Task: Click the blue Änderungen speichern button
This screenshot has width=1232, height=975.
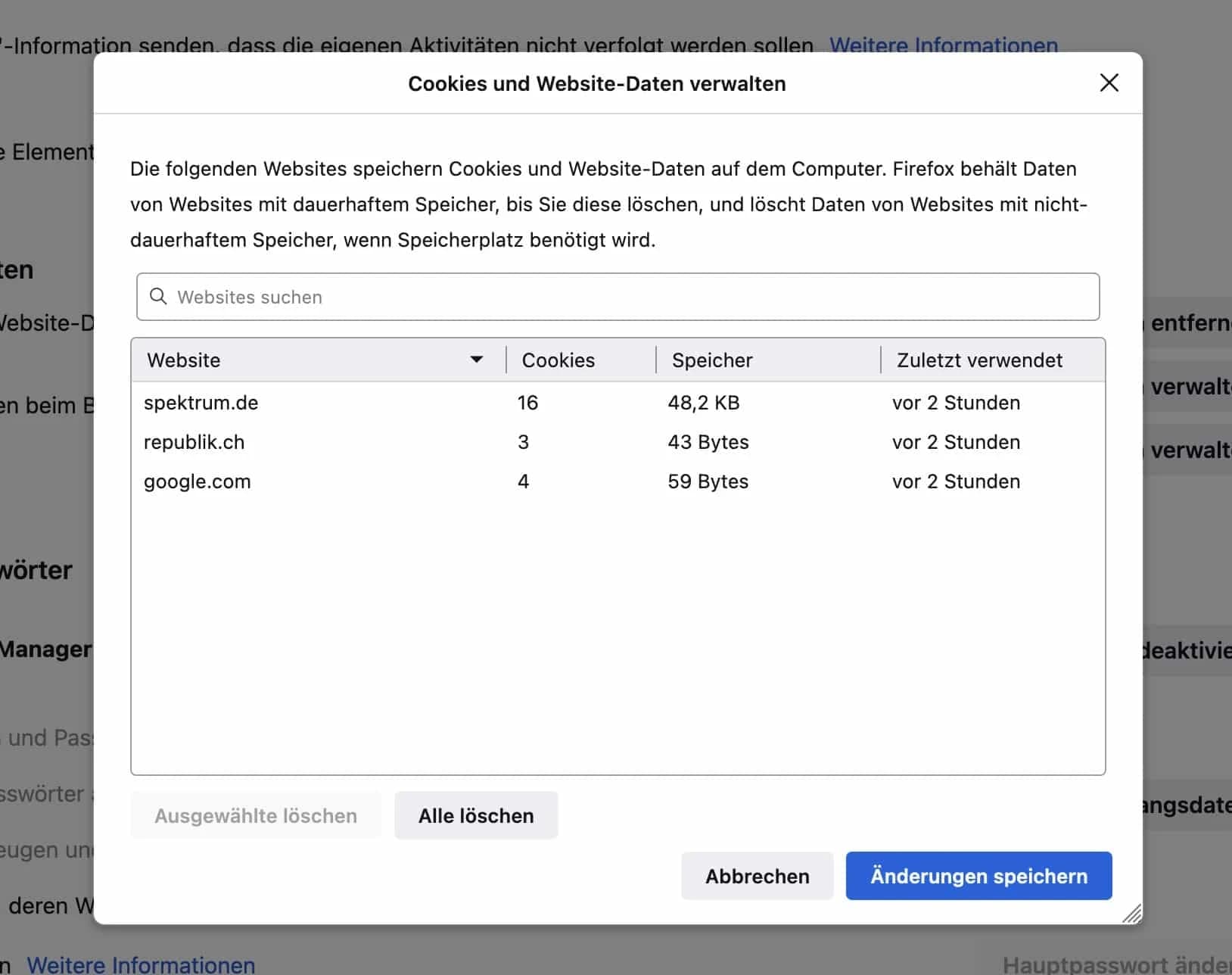Action: pyautogui.click(x=978, y=876)
